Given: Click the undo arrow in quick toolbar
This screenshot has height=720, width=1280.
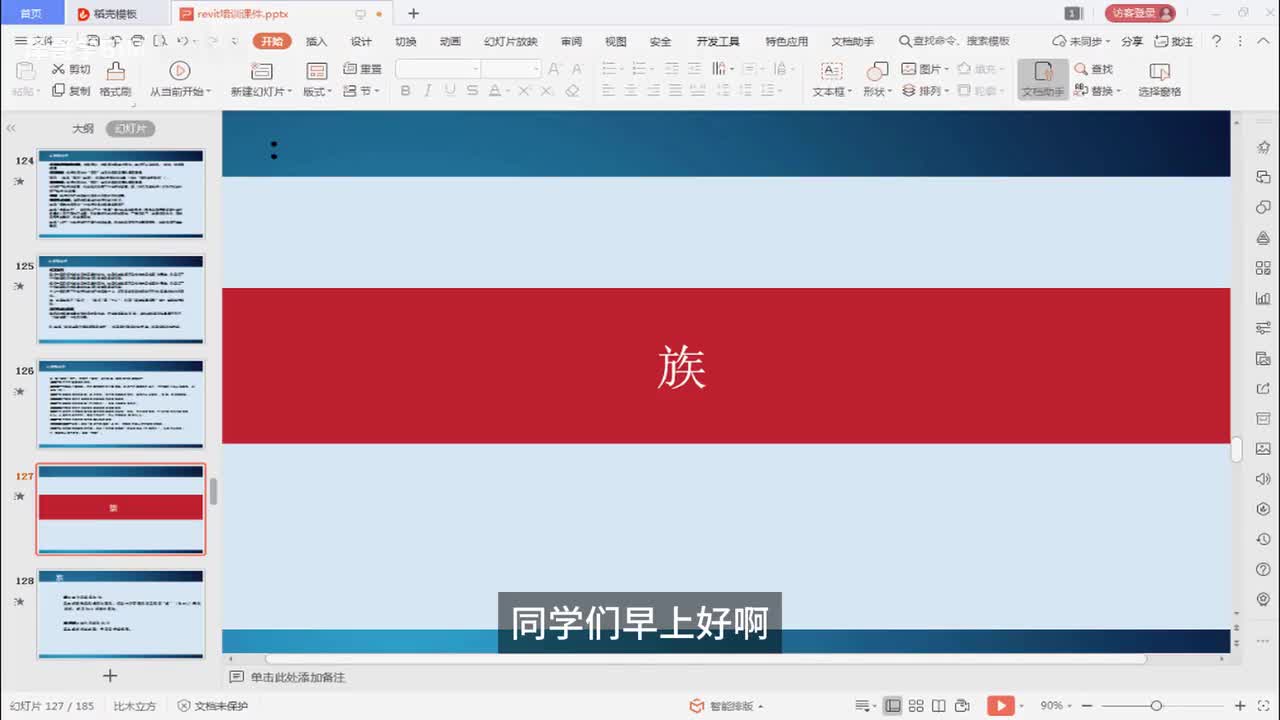Looking at the screenshot, I should point(182,41).
